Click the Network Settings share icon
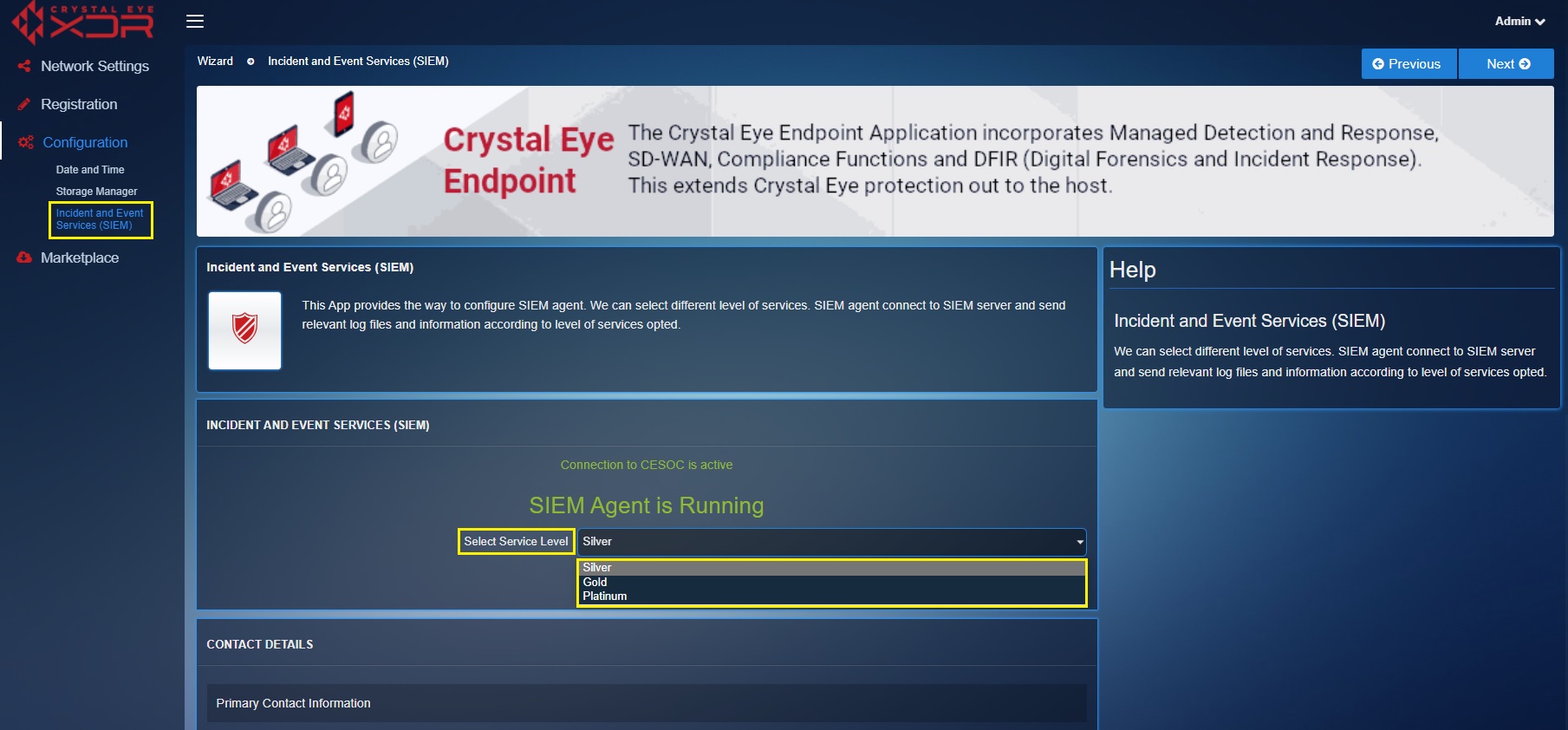 (24, 66)
